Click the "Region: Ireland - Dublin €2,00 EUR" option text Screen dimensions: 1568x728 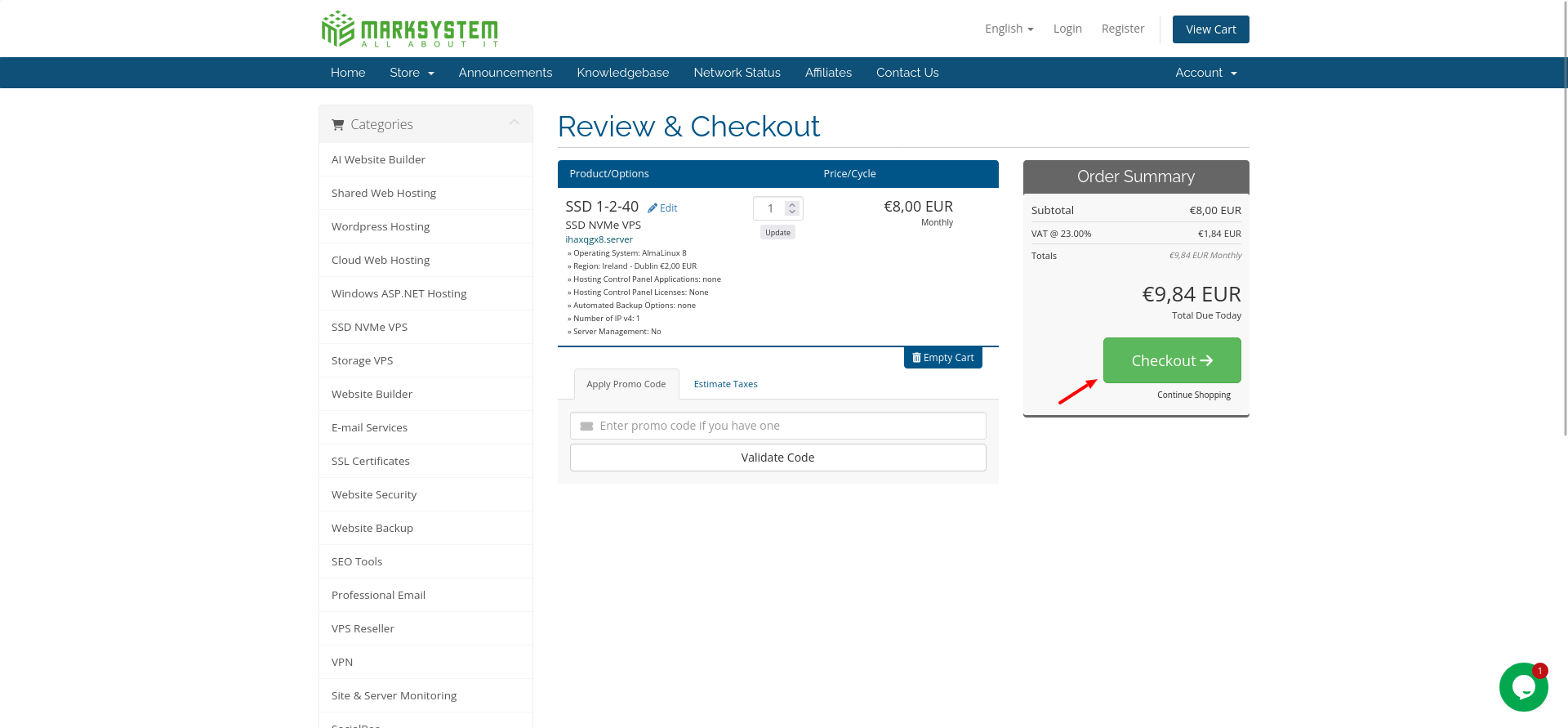click(x=635, y=266)
